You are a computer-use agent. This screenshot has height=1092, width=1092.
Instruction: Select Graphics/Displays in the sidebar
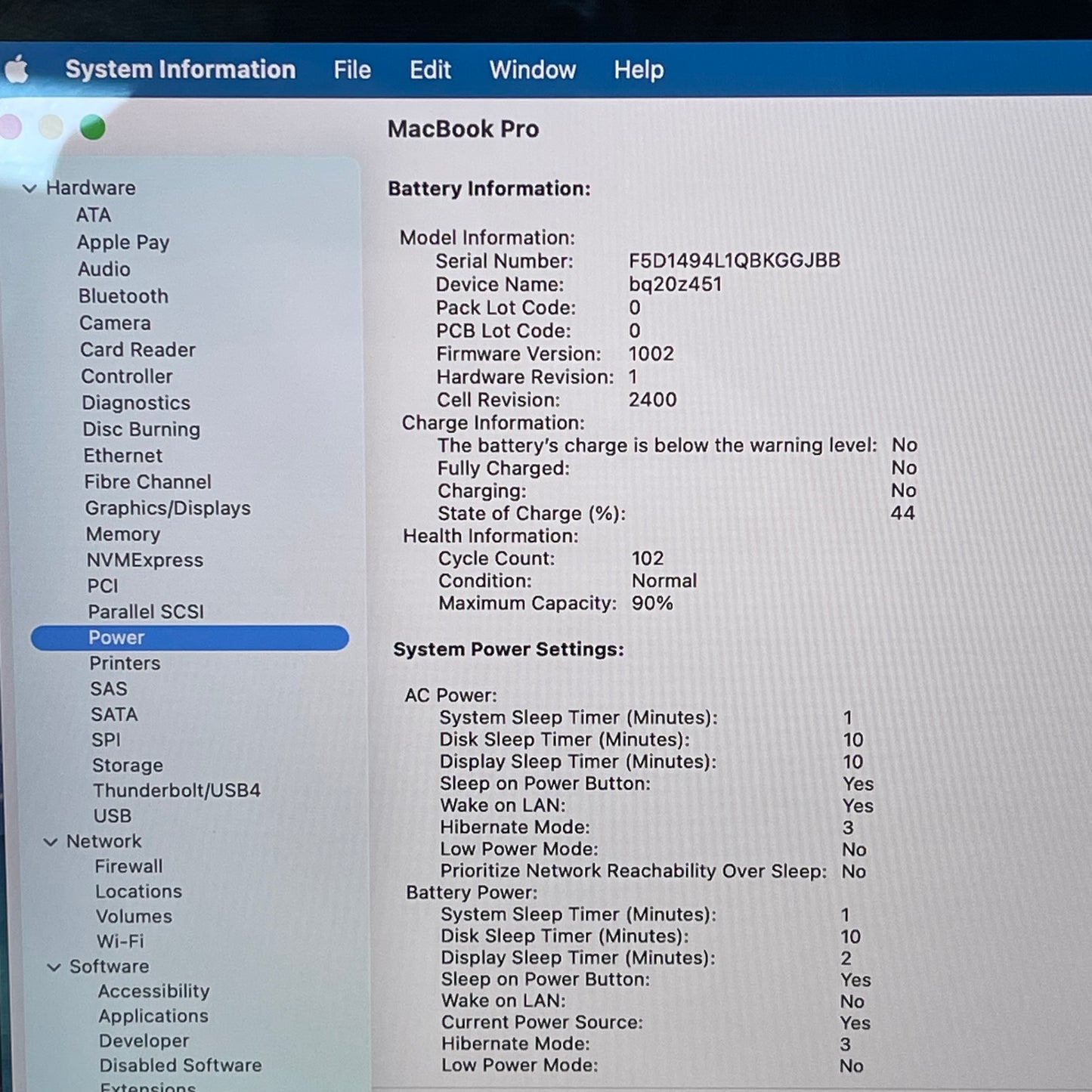(168, 509)
